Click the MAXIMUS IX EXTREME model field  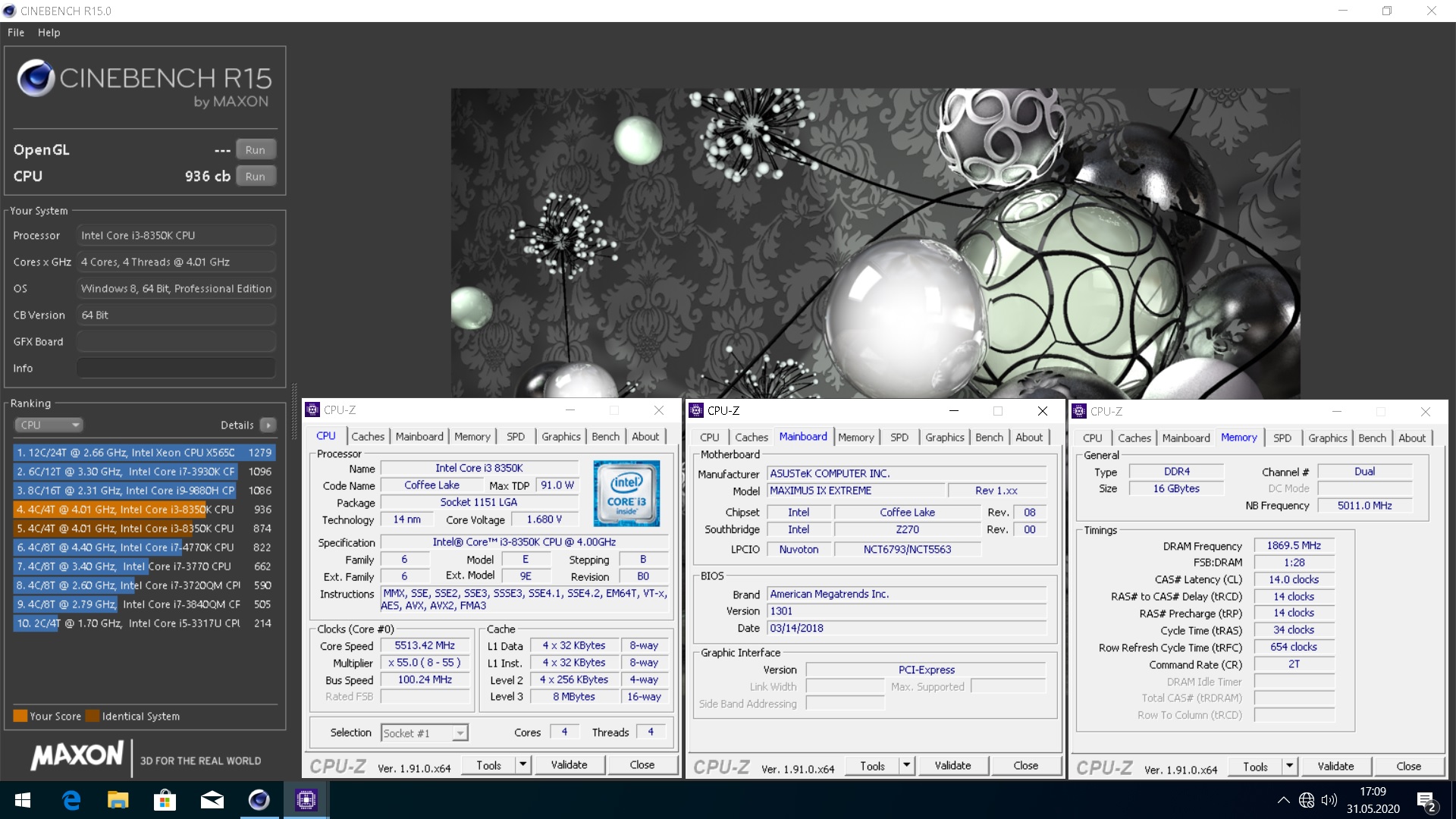(855, 491)
